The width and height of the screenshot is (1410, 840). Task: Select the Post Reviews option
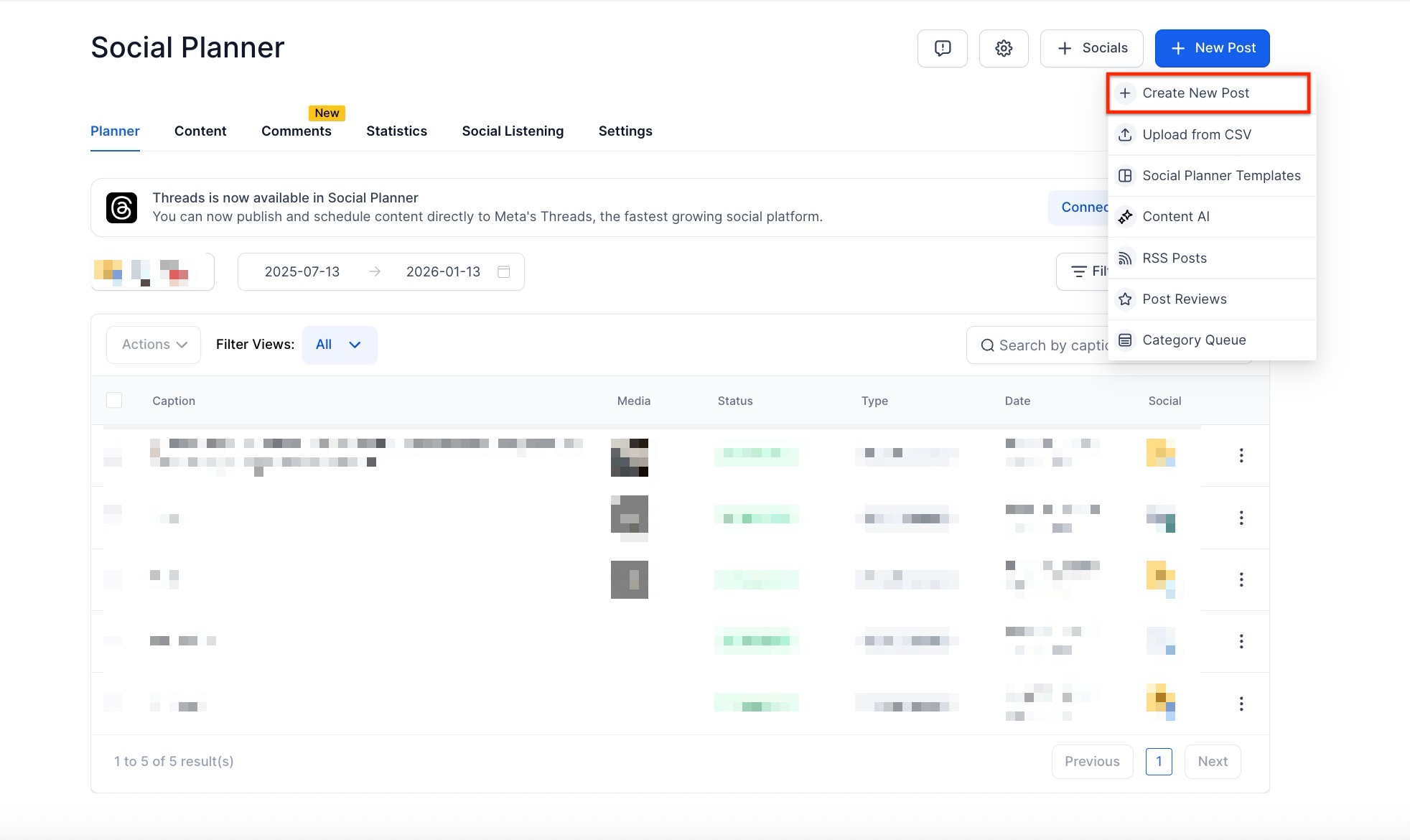click(x=1184, y=299)
